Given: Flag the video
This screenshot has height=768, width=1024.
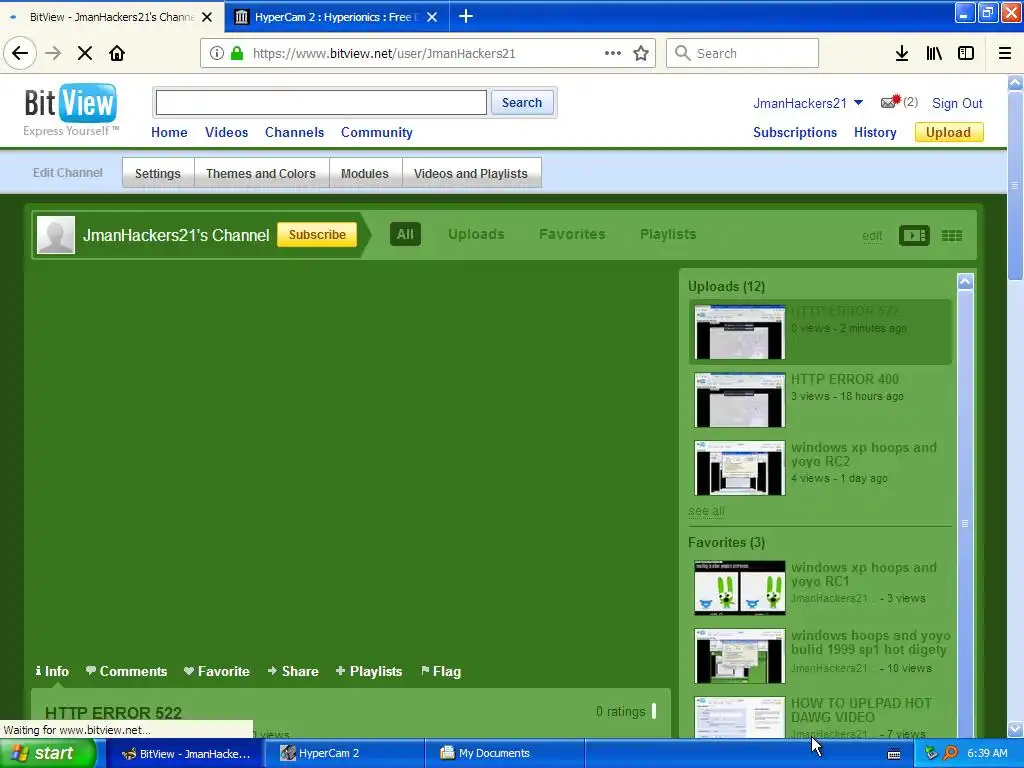Looking at the screenshot, I should point(441,671).
